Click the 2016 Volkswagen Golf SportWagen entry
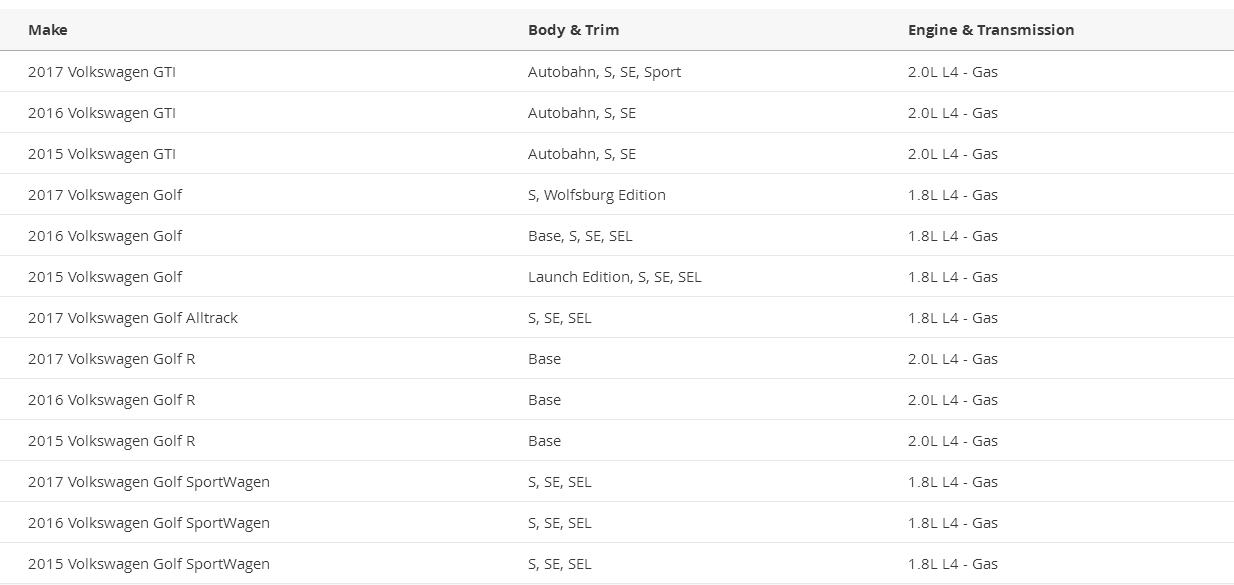This screenshot has width=1234, height=585. pos(149,523)
